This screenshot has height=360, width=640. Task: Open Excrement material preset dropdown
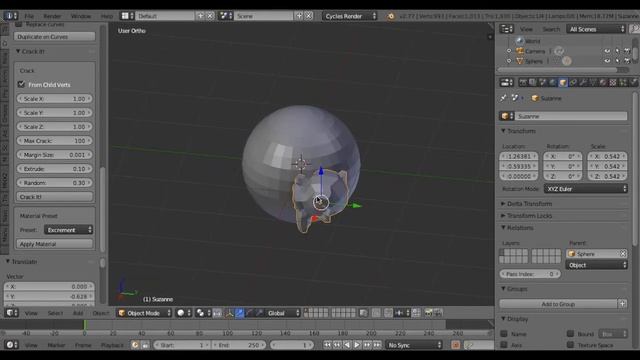[68, 230]
